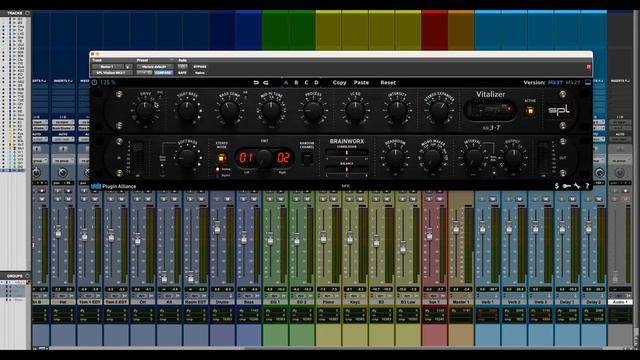Click the Headroom knob

click(395, 158)
